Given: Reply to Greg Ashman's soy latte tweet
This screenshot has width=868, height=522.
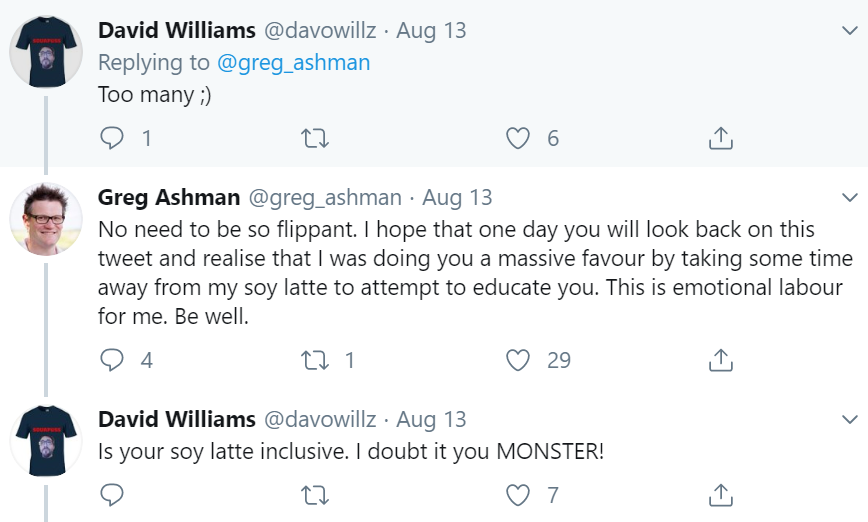Looking at the screenshot, I should click(113, 359).
